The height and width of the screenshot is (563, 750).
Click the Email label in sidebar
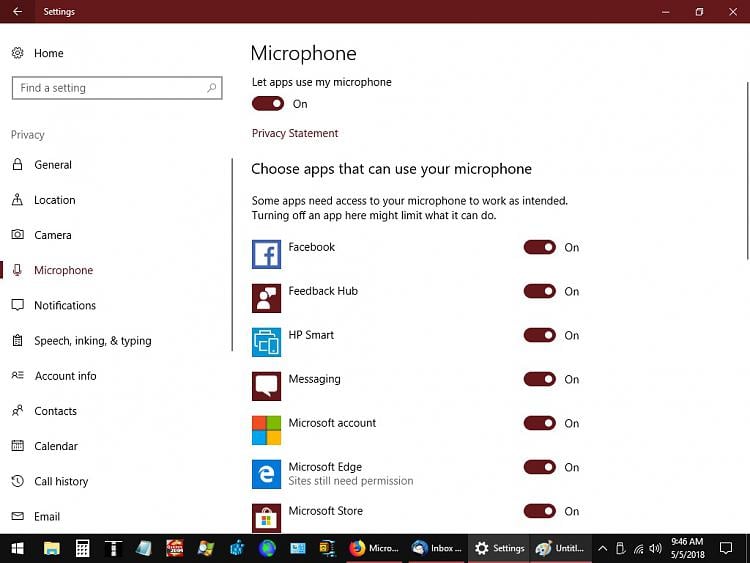tap(47, 517)
